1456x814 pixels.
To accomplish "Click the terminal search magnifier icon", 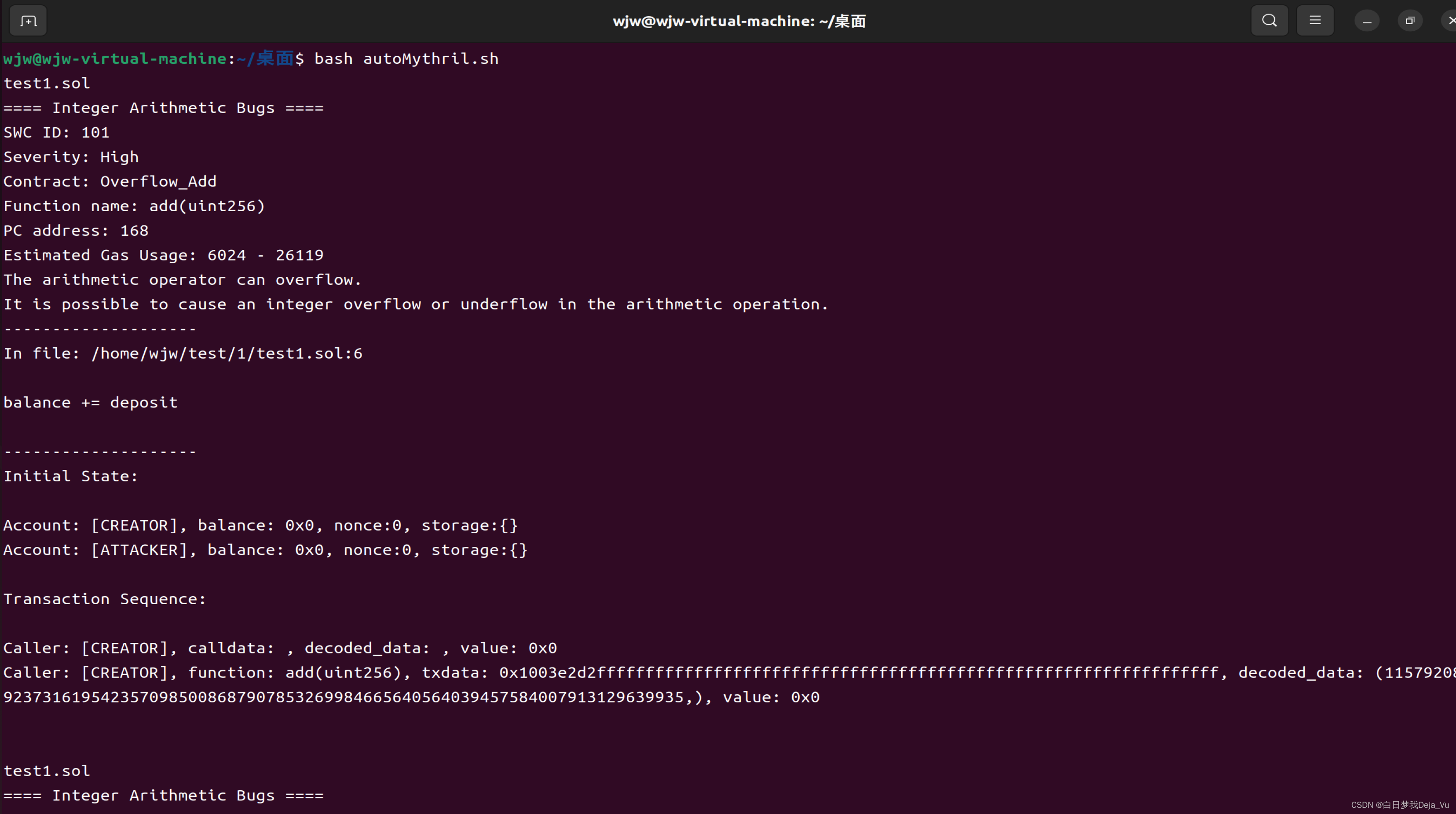I will point(1269,21).
